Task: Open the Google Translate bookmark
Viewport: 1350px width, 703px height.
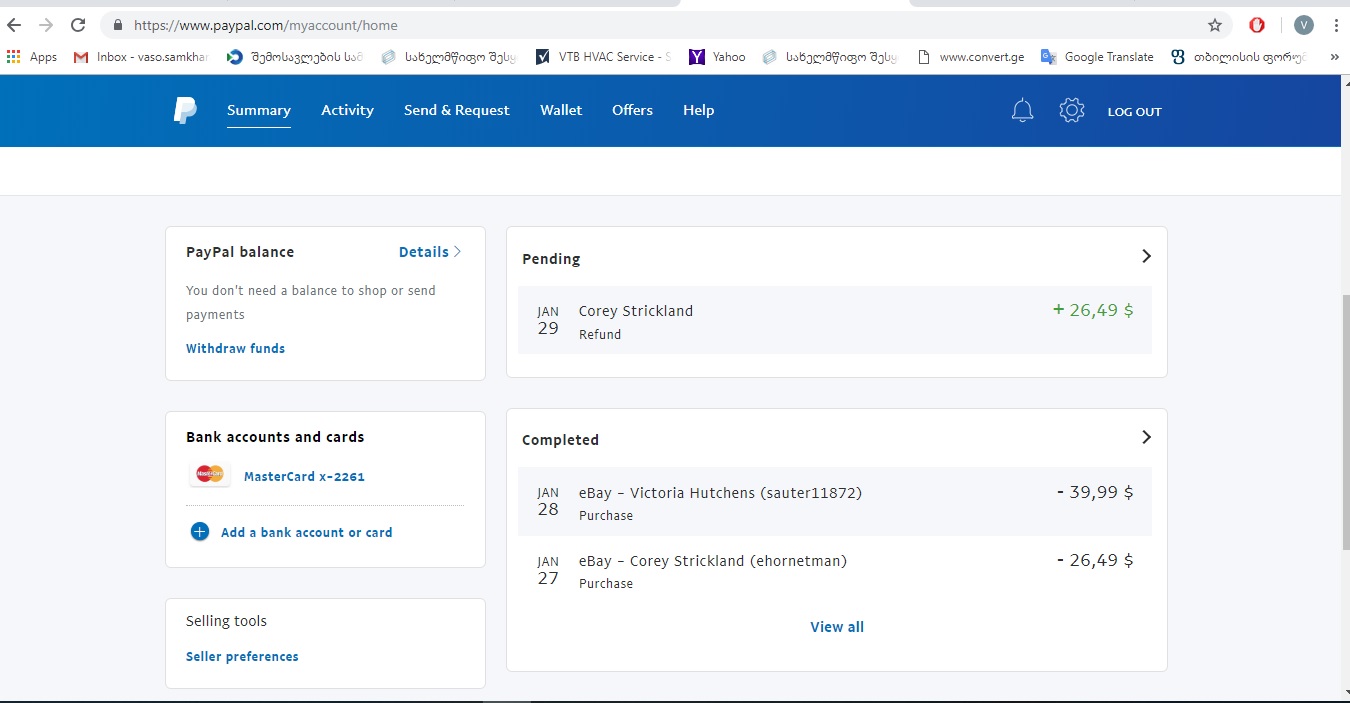Action: pyautogui.click(x=1098, y=57)
